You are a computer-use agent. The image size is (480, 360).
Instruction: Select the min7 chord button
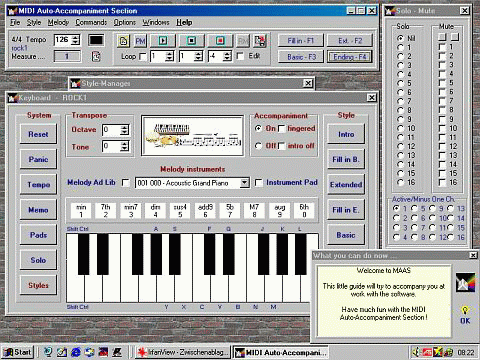(x=131, y=211)
